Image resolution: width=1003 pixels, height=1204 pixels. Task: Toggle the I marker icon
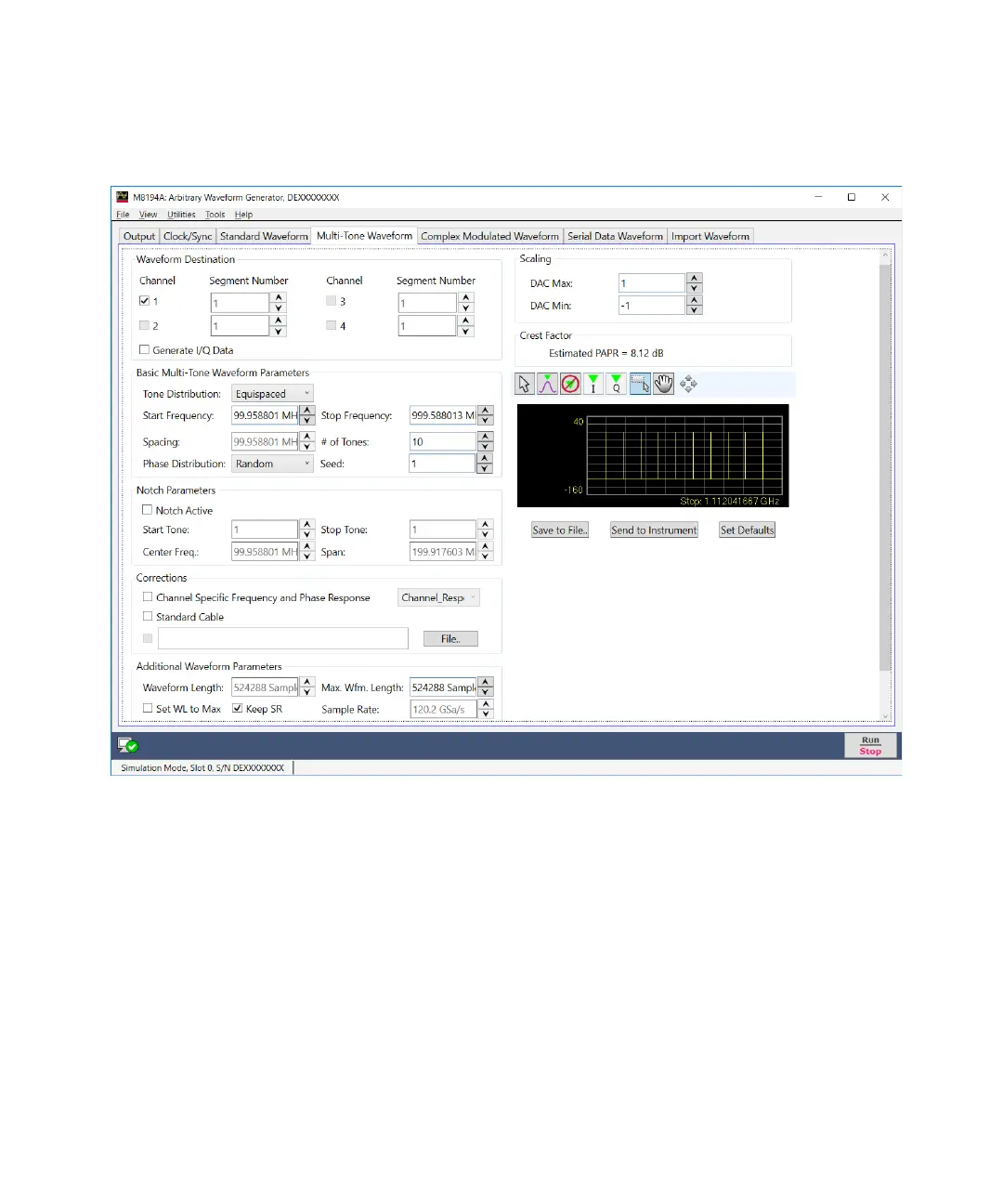pos(593,384)
